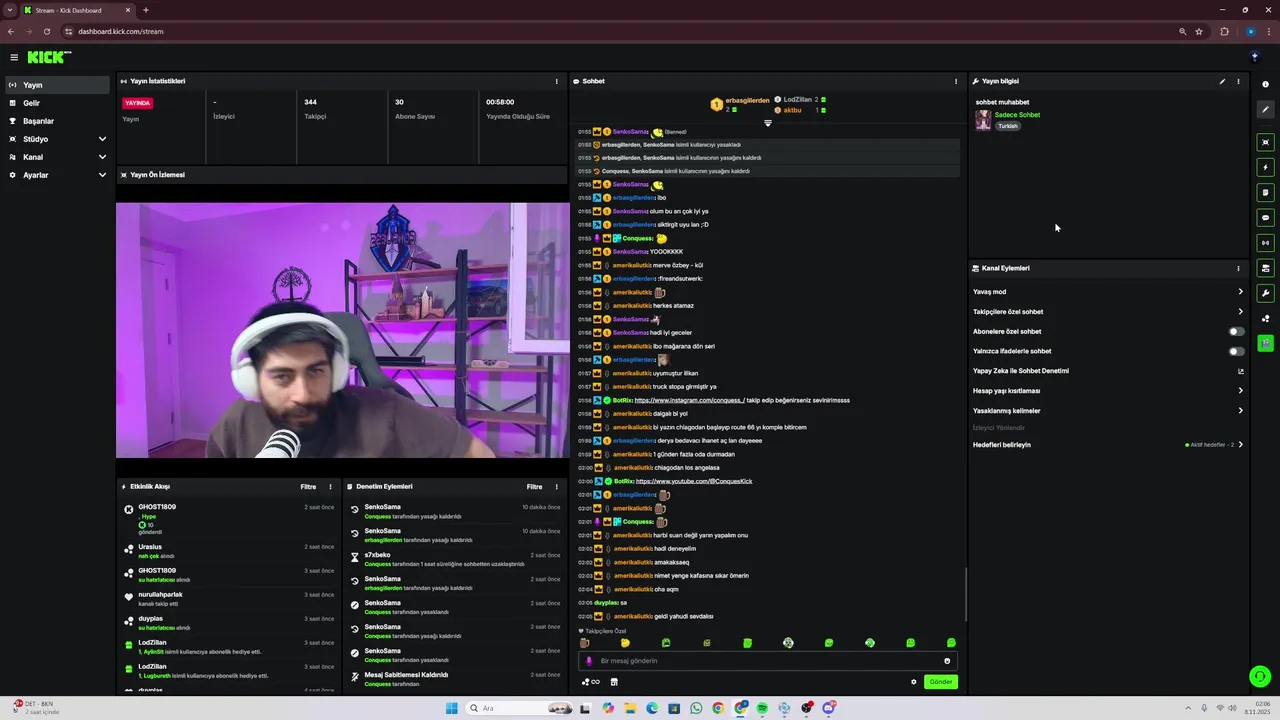Click the Turkish language tag
This screenshot has height=720, width=1280.
pos(1007,126)
